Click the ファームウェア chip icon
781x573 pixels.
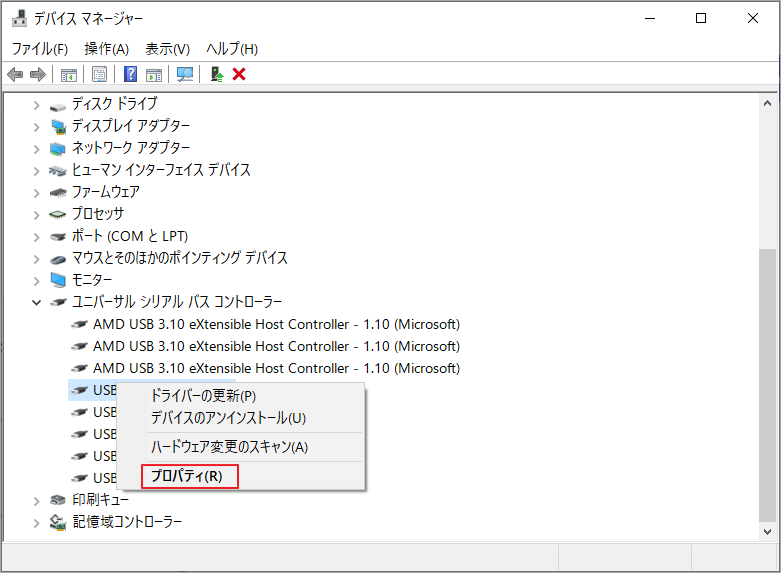pos(58,192)
